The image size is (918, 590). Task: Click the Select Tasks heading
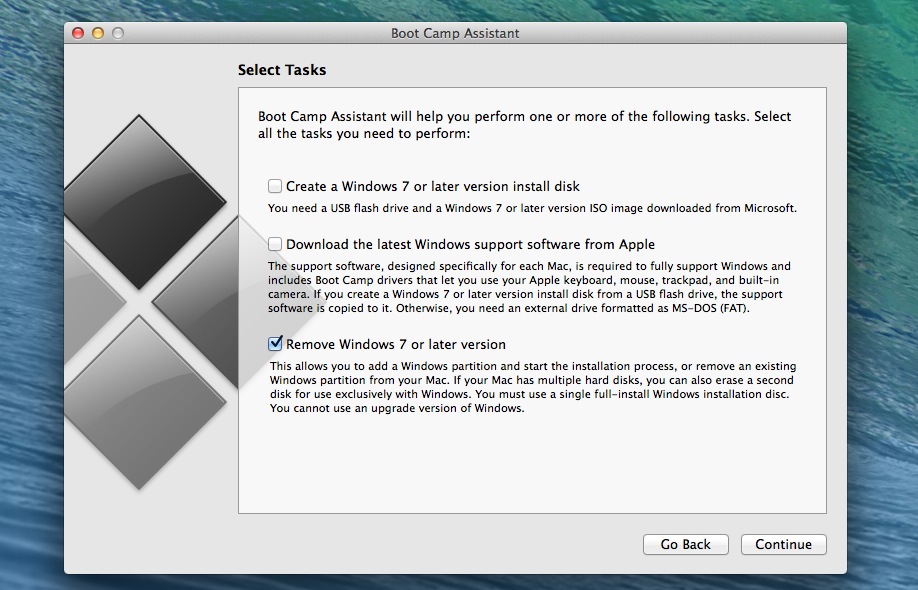click(282, 70)
